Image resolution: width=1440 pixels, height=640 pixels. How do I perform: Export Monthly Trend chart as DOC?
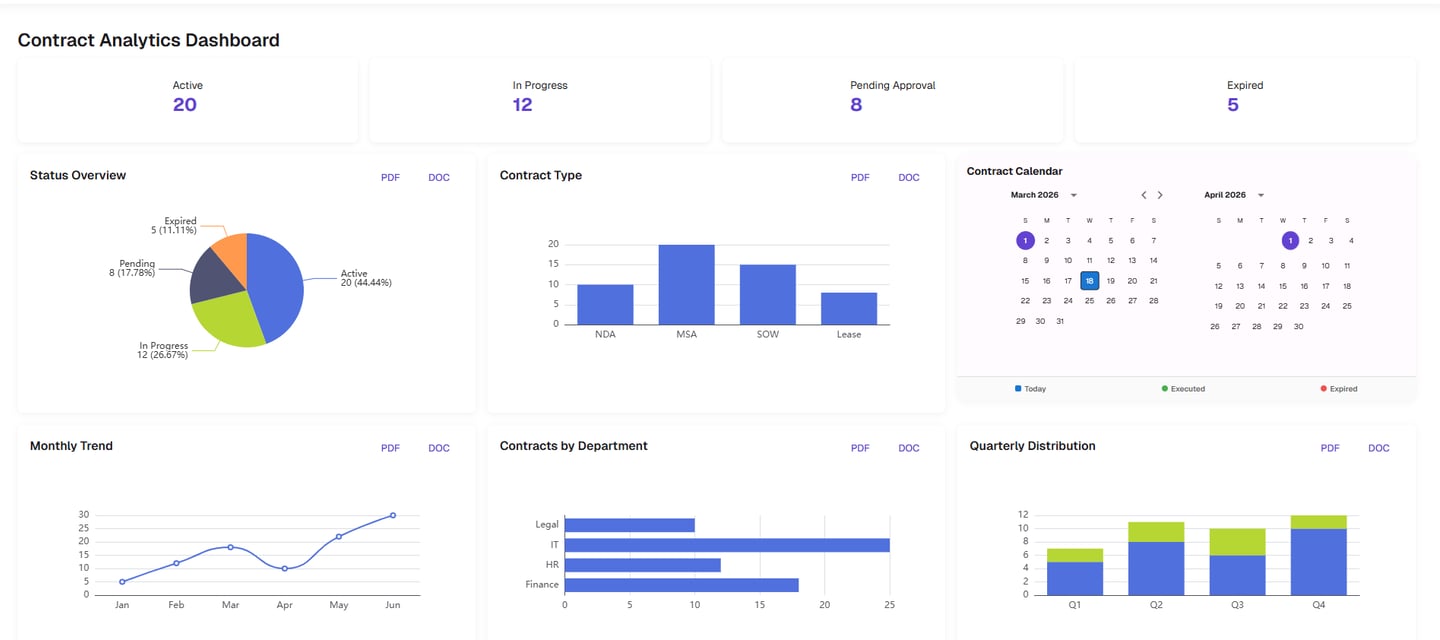click(439, 448)
